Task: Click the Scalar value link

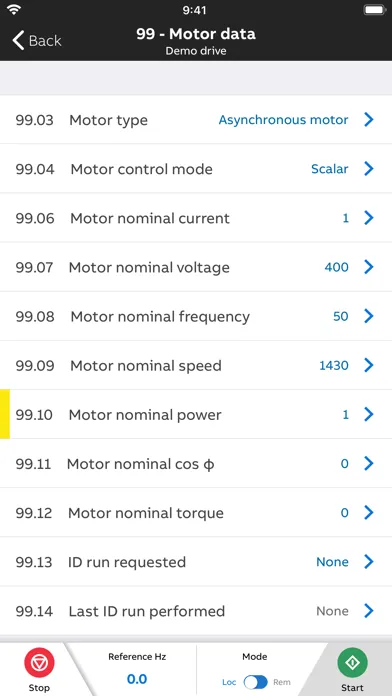Action: click(329, 169)
